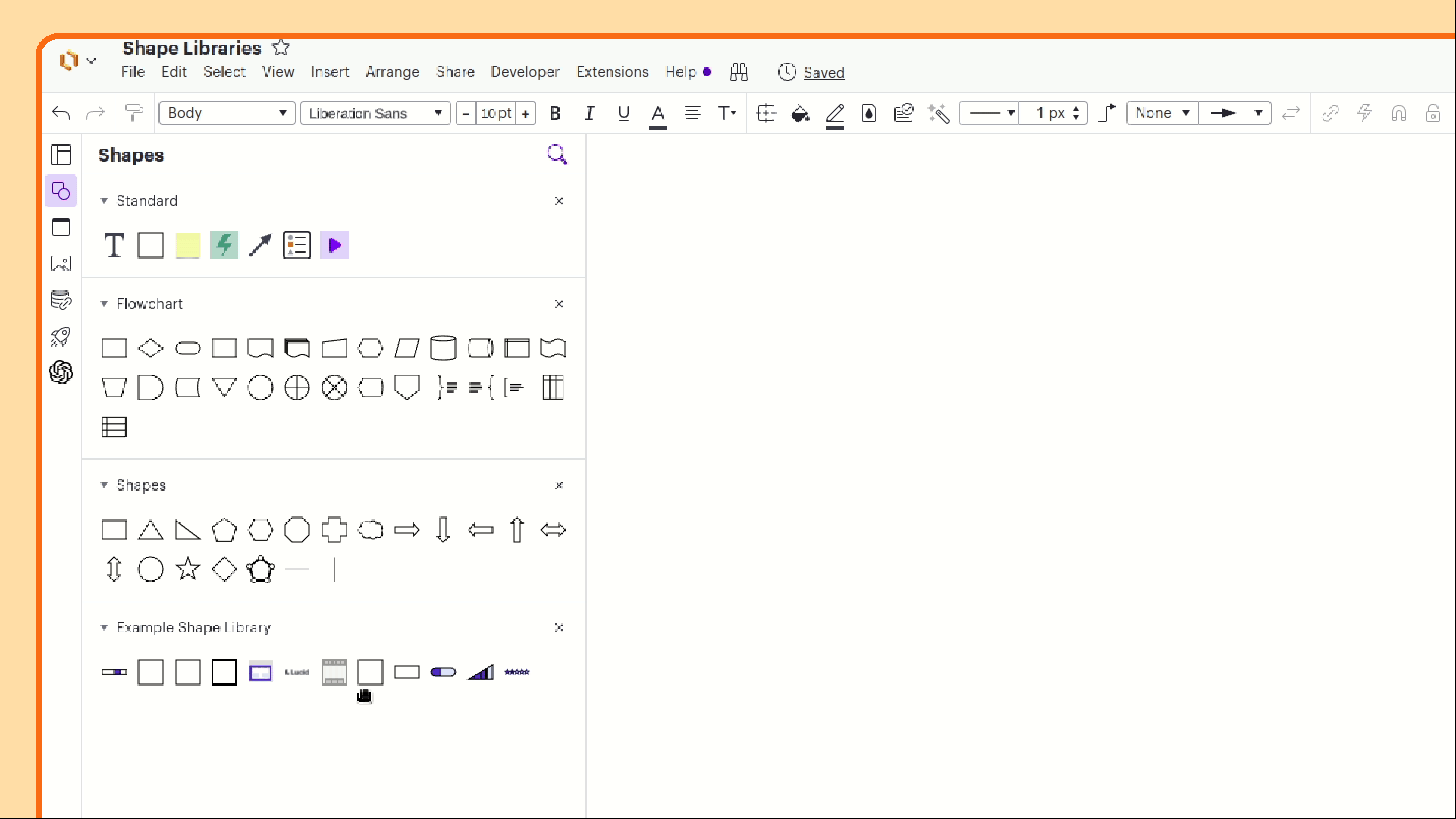1456x819 pixels.
Task: Open the fill color bucket tool
Action: (x=800, y=114)
